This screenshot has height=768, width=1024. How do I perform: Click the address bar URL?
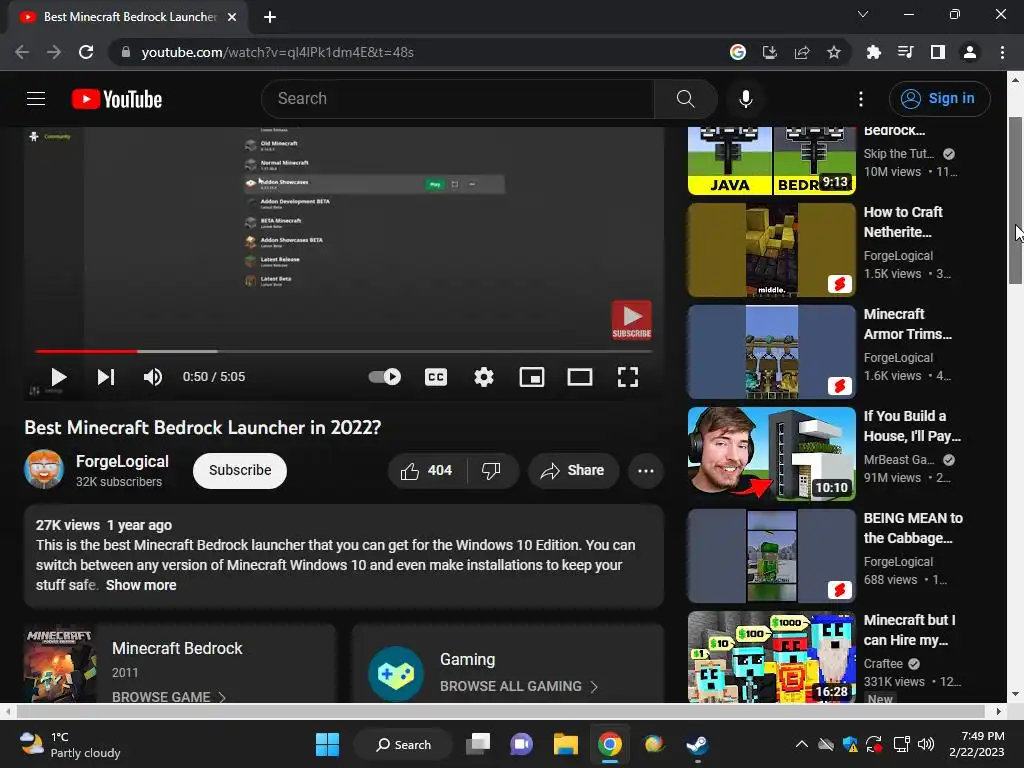pyautogui.click(x=278, y=52)
